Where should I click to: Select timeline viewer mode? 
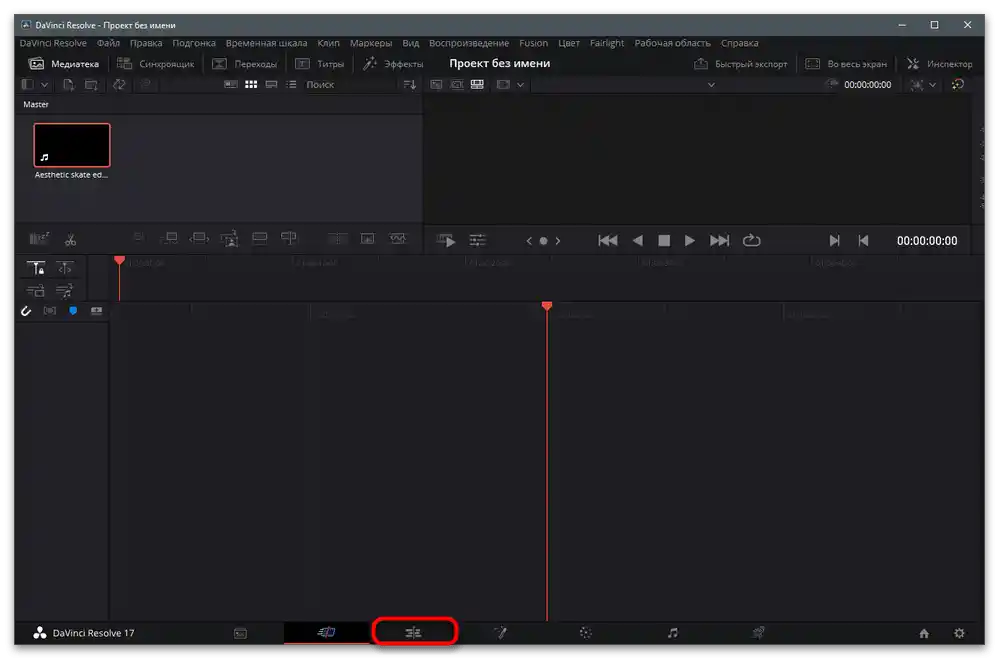tap(477, 84)
